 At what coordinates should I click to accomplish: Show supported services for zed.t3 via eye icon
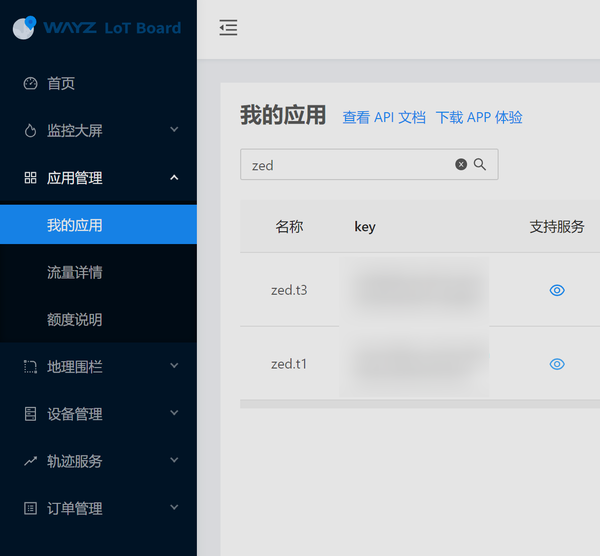[x=557, y=290]
